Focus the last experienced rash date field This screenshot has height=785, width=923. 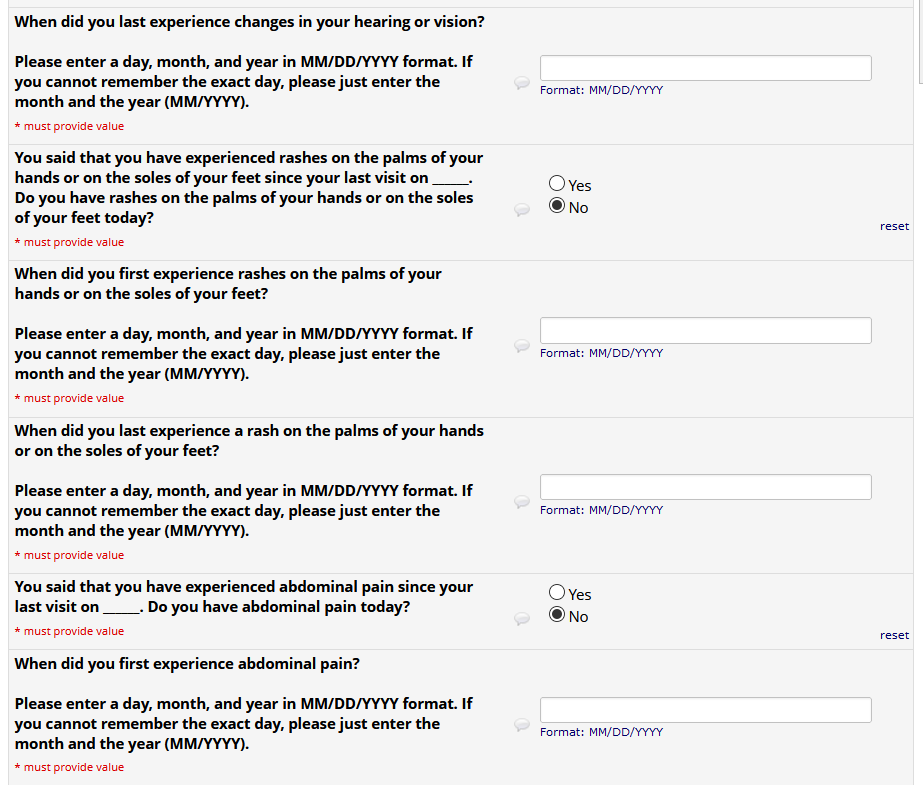point(705,487)
